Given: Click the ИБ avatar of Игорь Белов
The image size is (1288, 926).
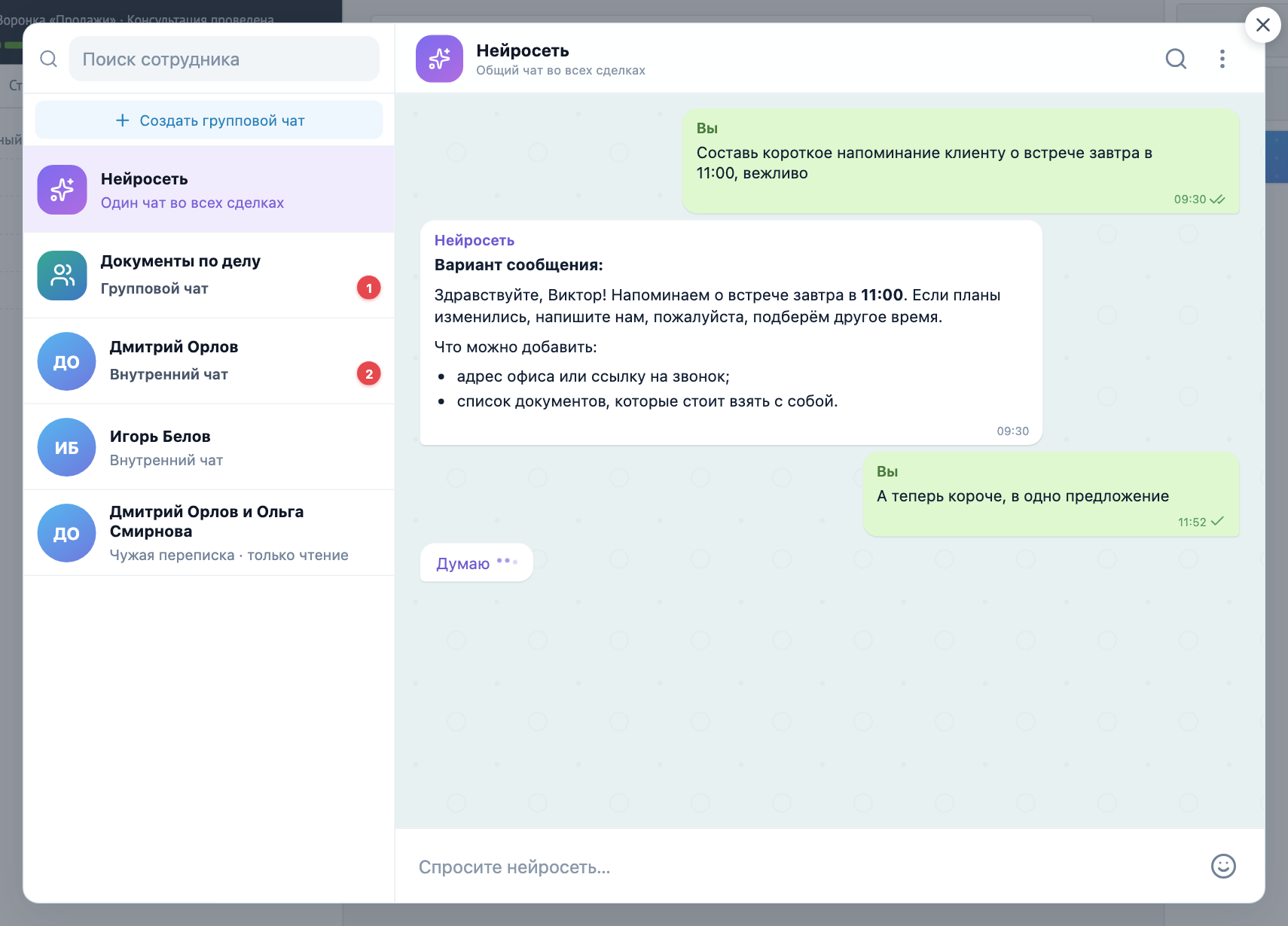Looking at the screenshot, I should [x=66, y=447].
